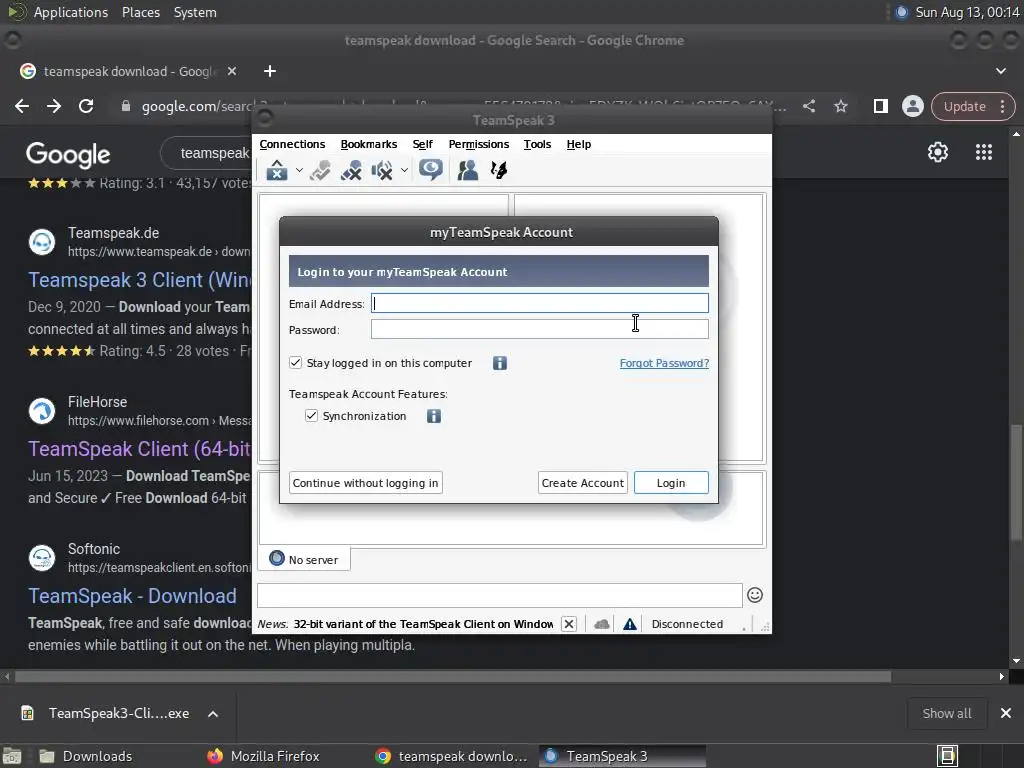Uncheck Stay logged in on this computer
The height and width of the screenshot is (768, 1024).
tap(296, 362)
